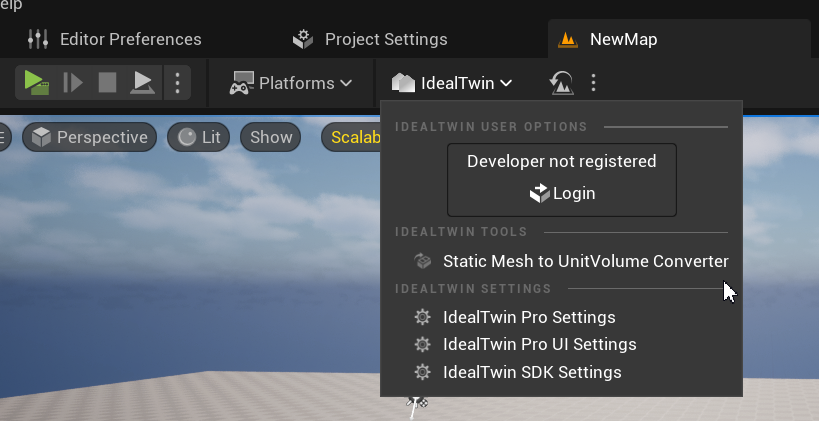
Task: Open IdealTwin Pro Settings
Action: point(529,317)
